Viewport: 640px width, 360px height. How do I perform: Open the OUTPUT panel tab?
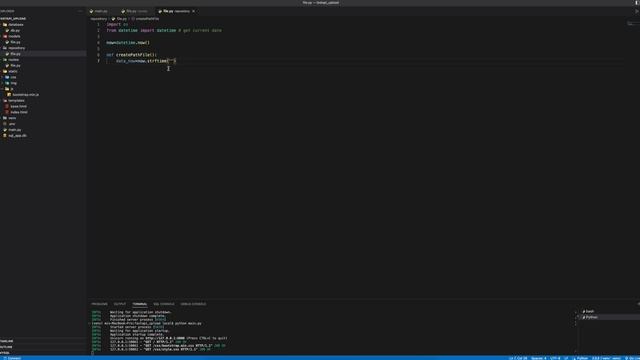pyautogui.click(x=120, y=304)
